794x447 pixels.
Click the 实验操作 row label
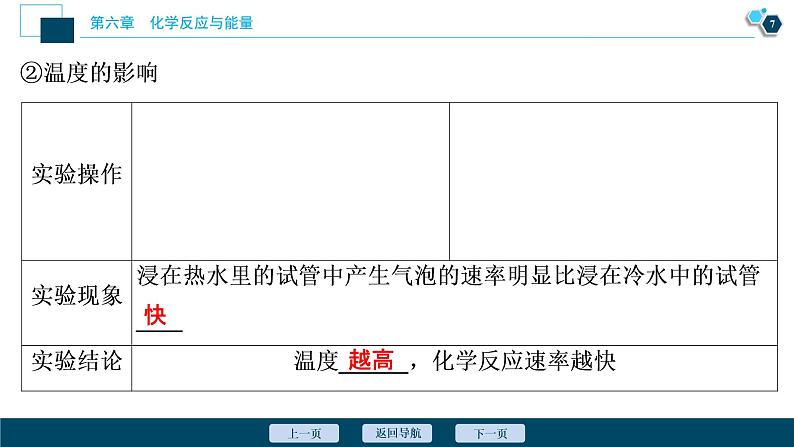(x=76, y=174)
